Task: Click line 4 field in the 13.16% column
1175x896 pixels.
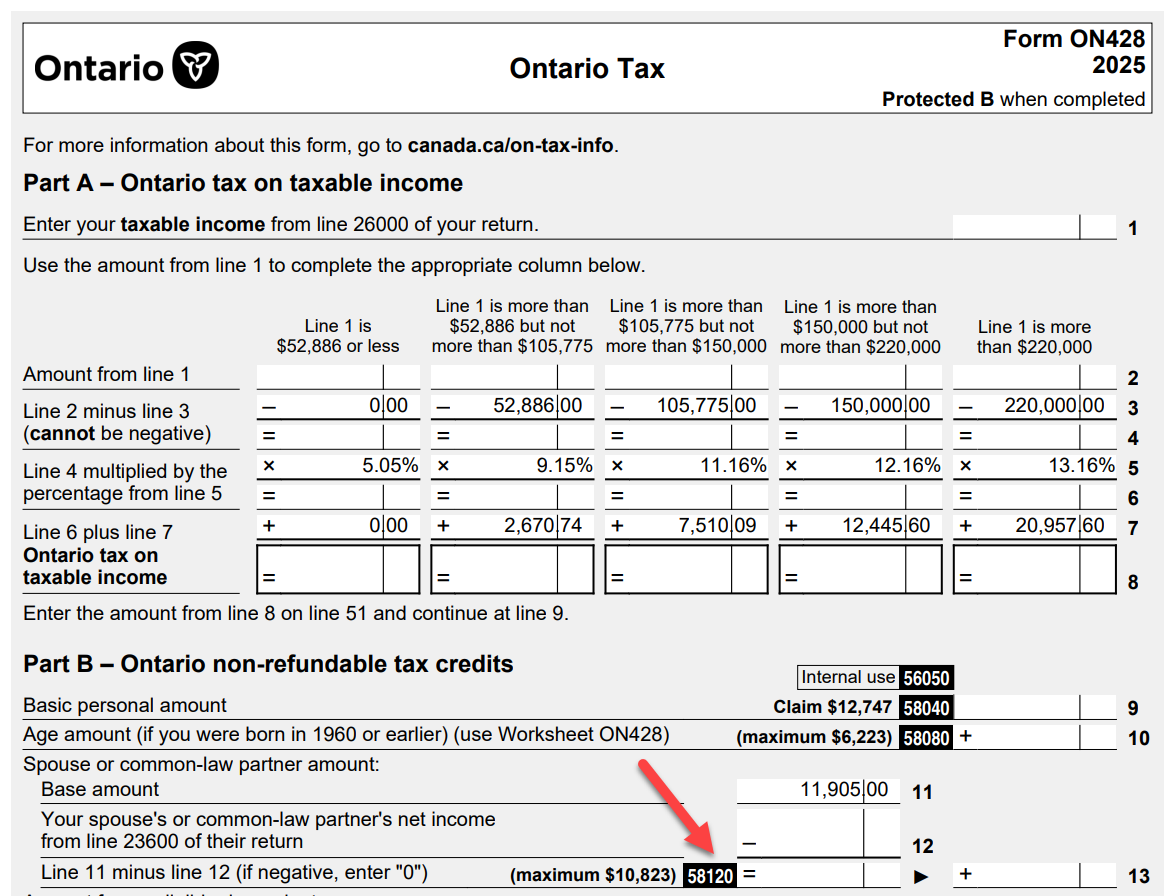Action: [x=1034, y=437]
